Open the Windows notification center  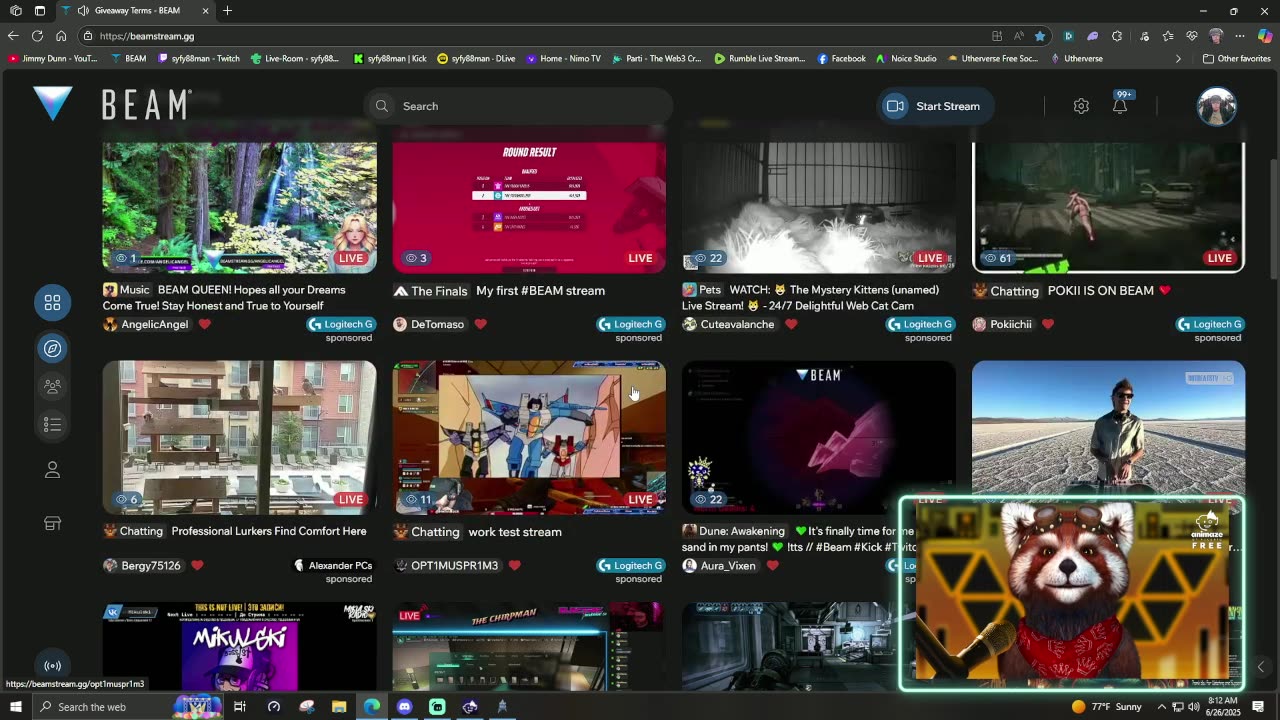coord(1258,707)
